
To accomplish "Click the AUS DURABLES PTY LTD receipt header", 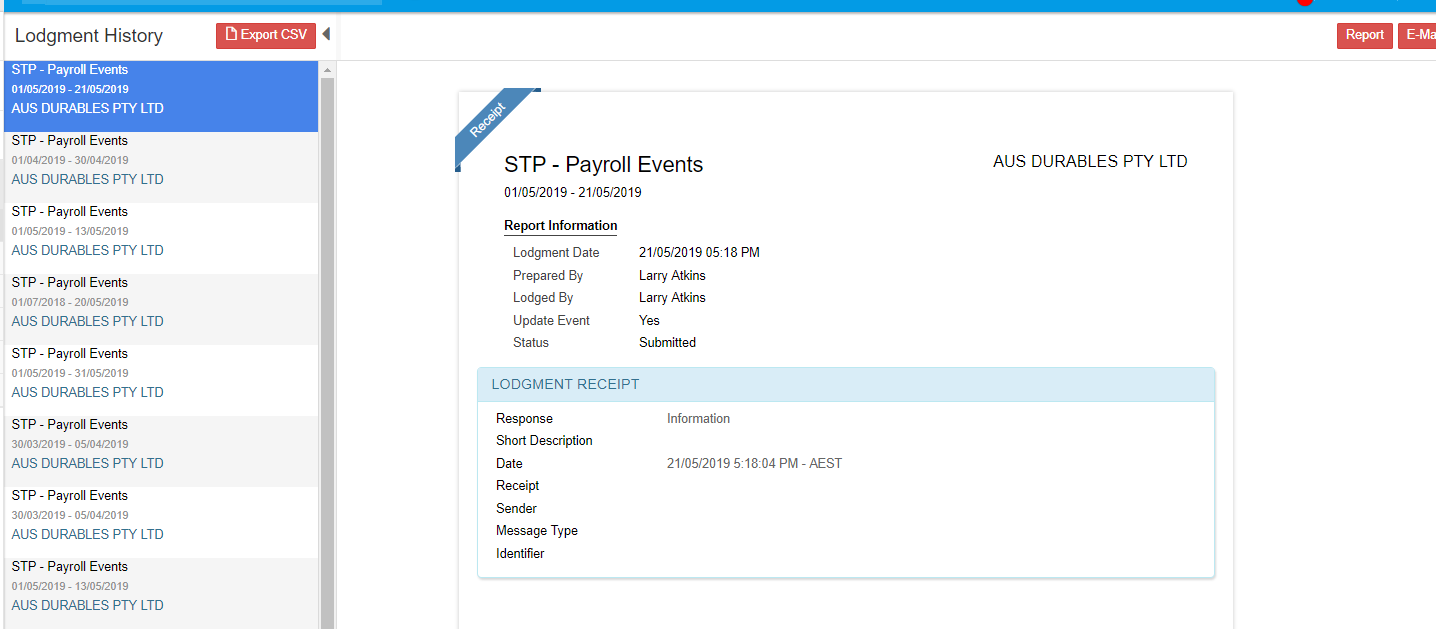I will (x=1090, y=162).
